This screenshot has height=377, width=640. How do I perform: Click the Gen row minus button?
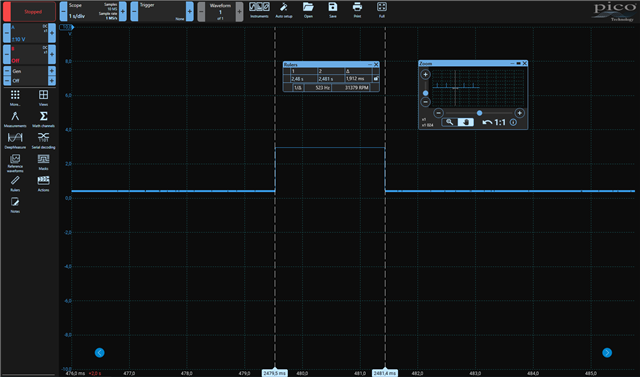click(x=7, y=71)
